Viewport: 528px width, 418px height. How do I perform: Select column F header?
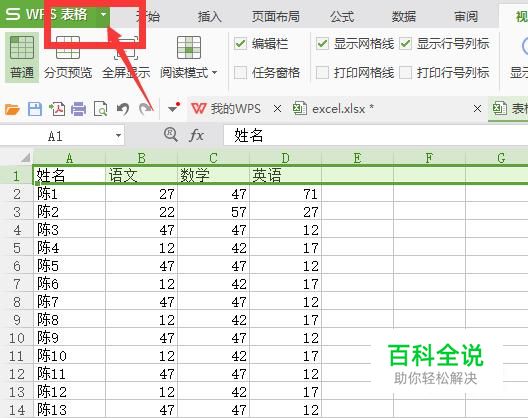[x=429, y=158]
